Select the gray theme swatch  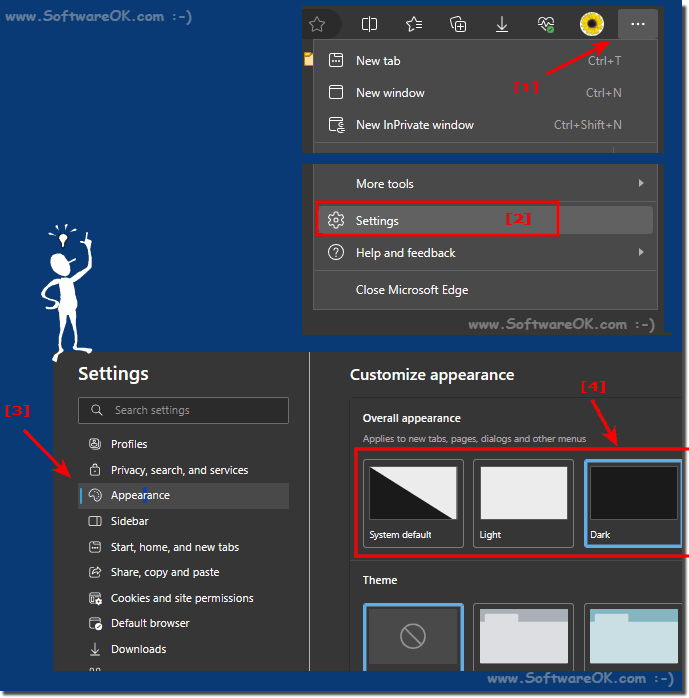[x=523, y=637]
